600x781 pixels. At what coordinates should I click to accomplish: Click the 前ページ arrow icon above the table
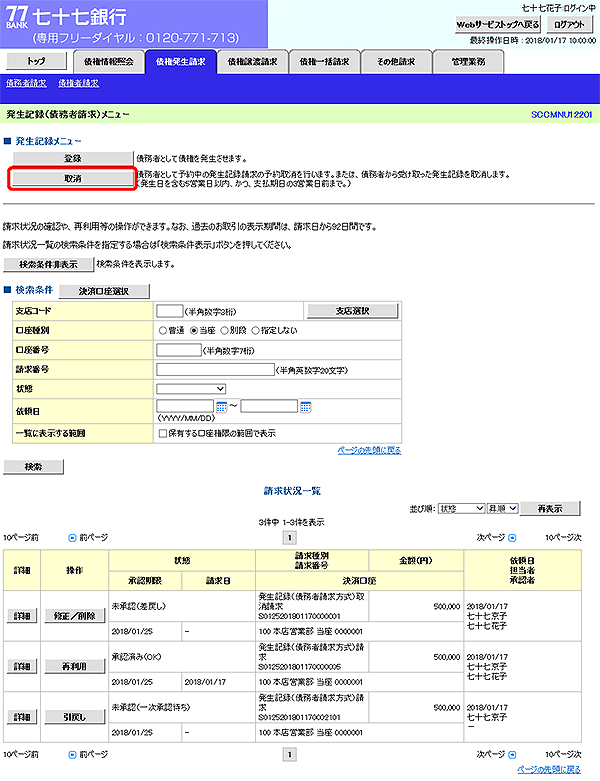[72, 538]
